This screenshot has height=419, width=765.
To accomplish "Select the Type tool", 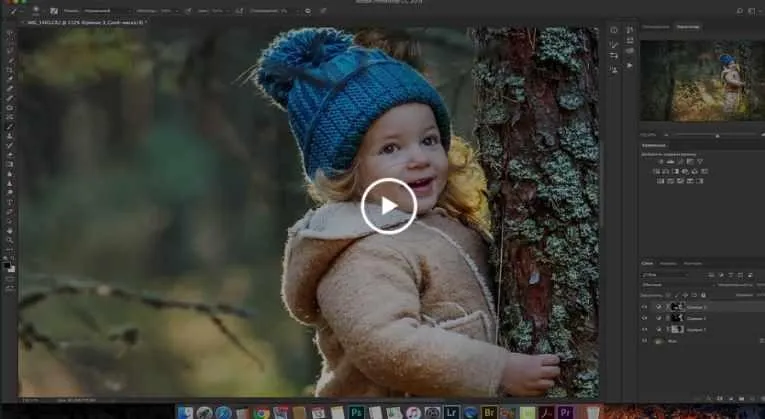I will pos(10,202).
